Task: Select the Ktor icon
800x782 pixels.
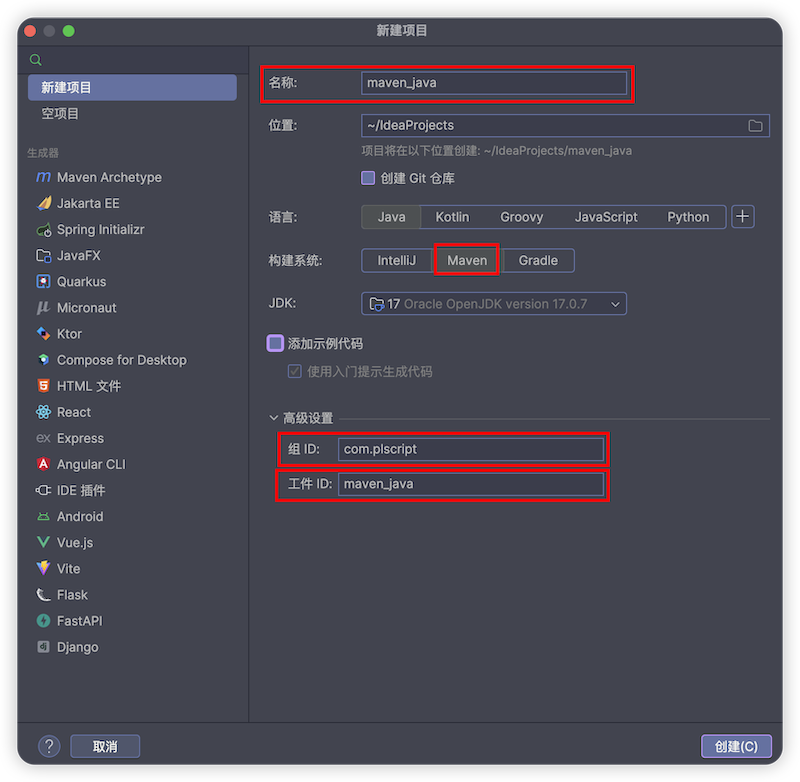Action: coord(43,334)
